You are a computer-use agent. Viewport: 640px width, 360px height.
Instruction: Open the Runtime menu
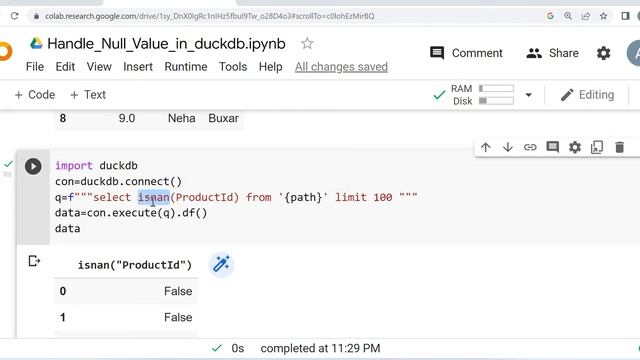186,67
